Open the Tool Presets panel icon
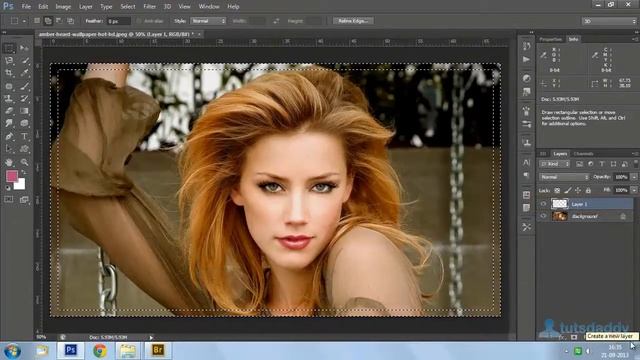Viewport: 640px width, 360px height. coord(527,227)
